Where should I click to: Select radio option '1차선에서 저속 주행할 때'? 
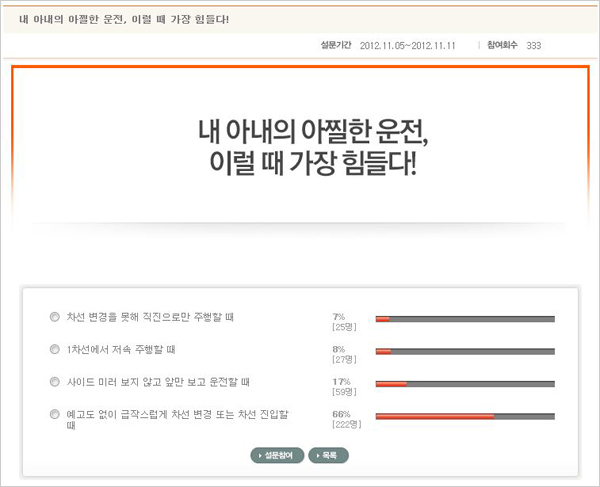click(x=55, y=349)
